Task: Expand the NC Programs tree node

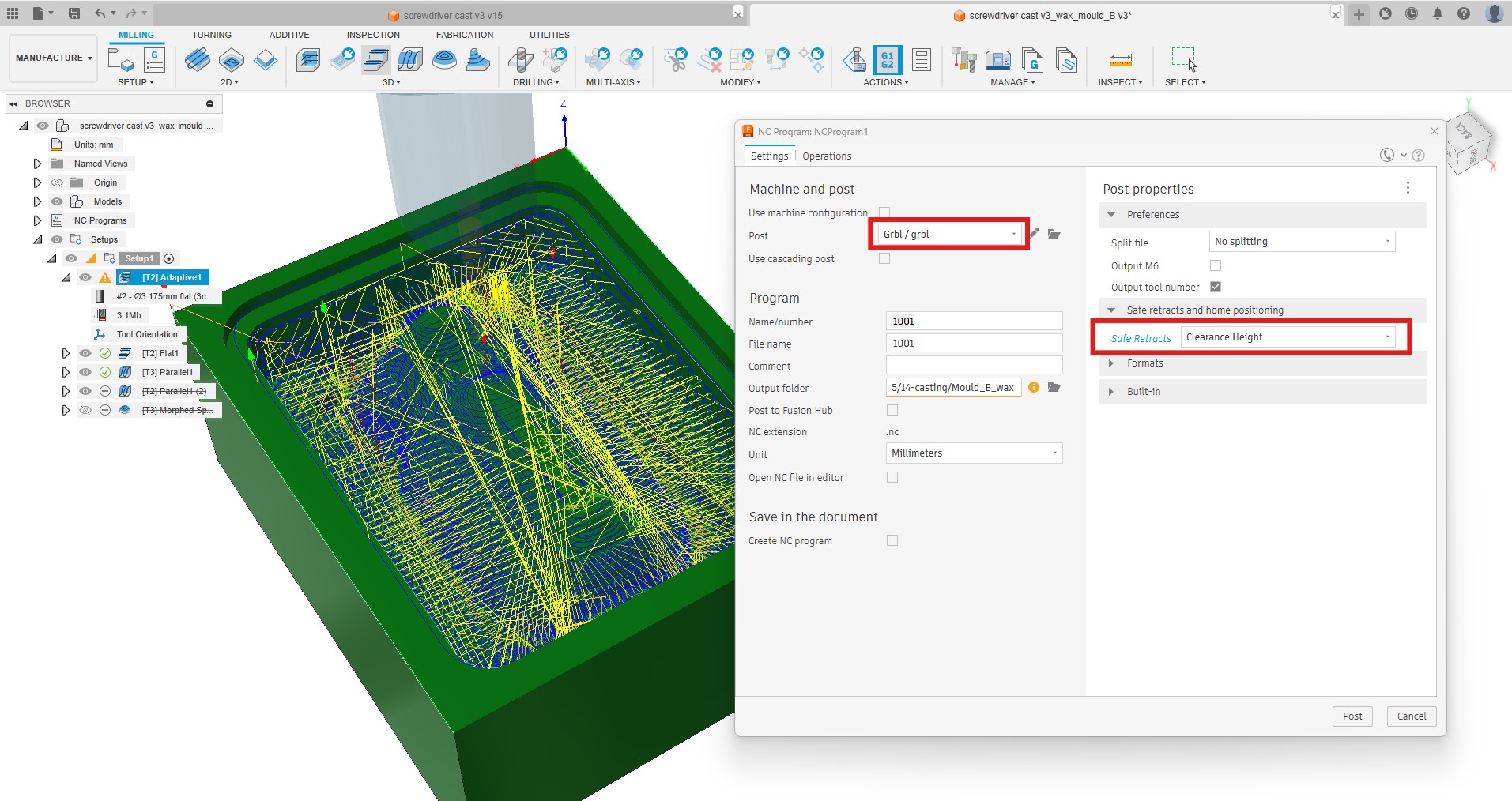Action: click(x=37, y=220)
